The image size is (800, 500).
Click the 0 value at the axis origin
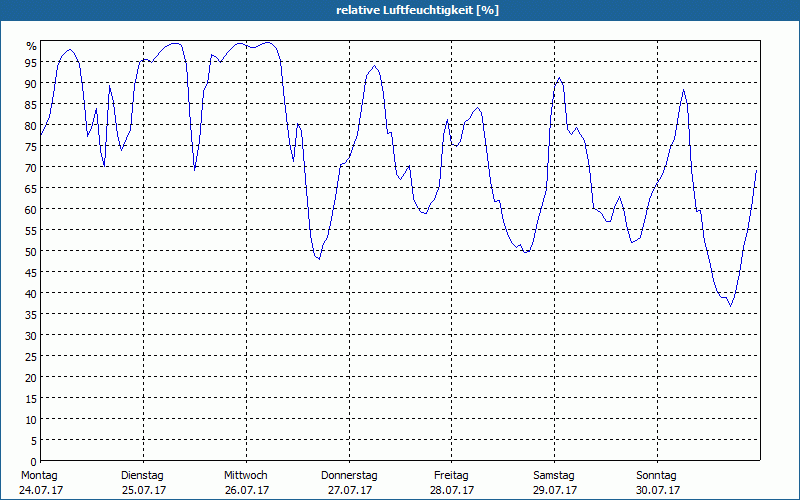click(34, 462)
